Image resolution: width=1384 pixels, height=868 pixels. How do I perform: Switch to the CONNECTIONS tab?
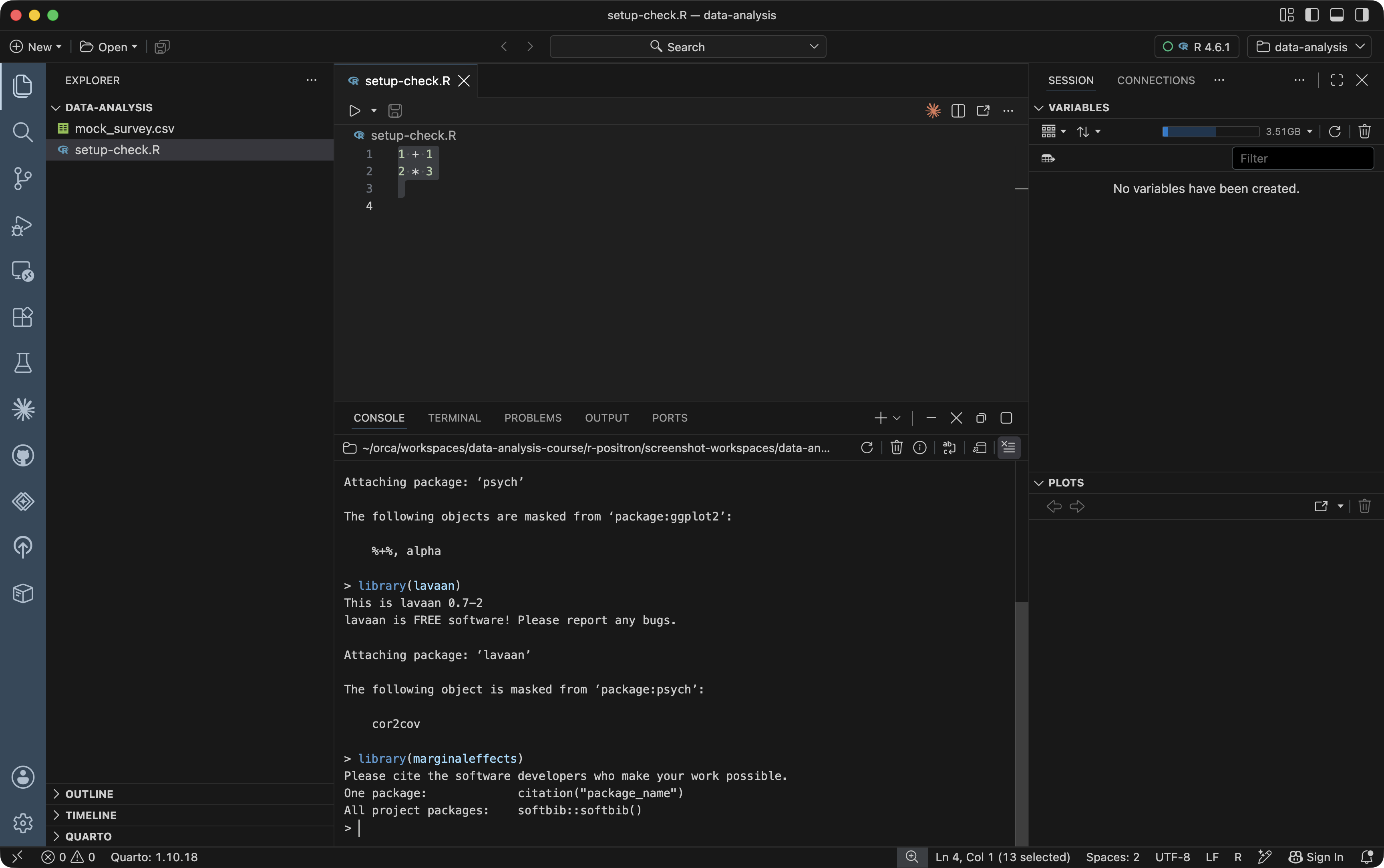pos(1155,80)
